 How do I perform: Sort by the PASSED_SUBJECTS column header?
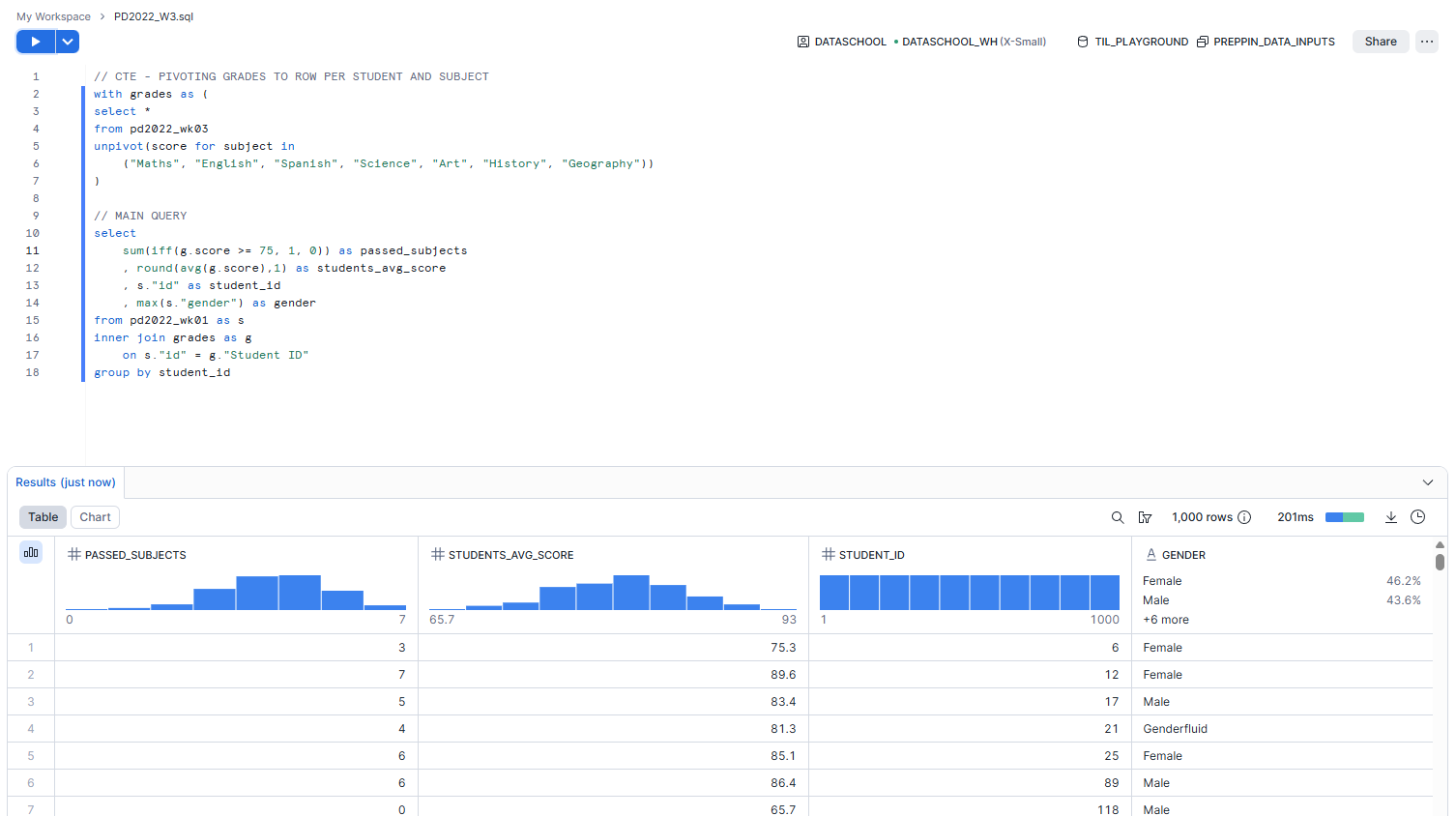[135, 555]
